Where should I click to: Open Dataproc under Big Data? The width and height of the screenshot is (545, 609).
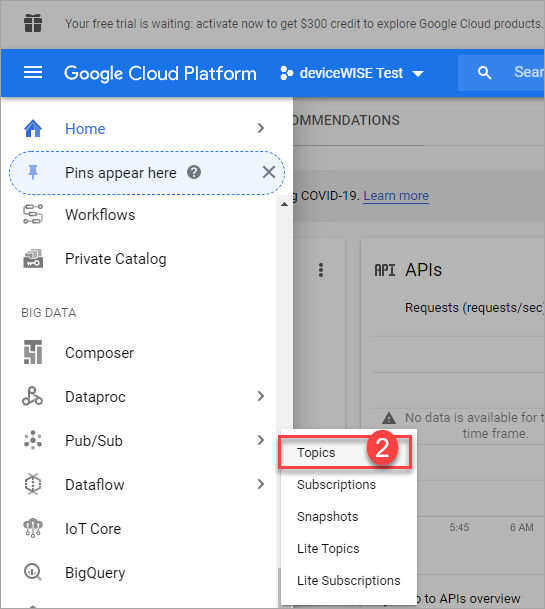coord(95,397)
